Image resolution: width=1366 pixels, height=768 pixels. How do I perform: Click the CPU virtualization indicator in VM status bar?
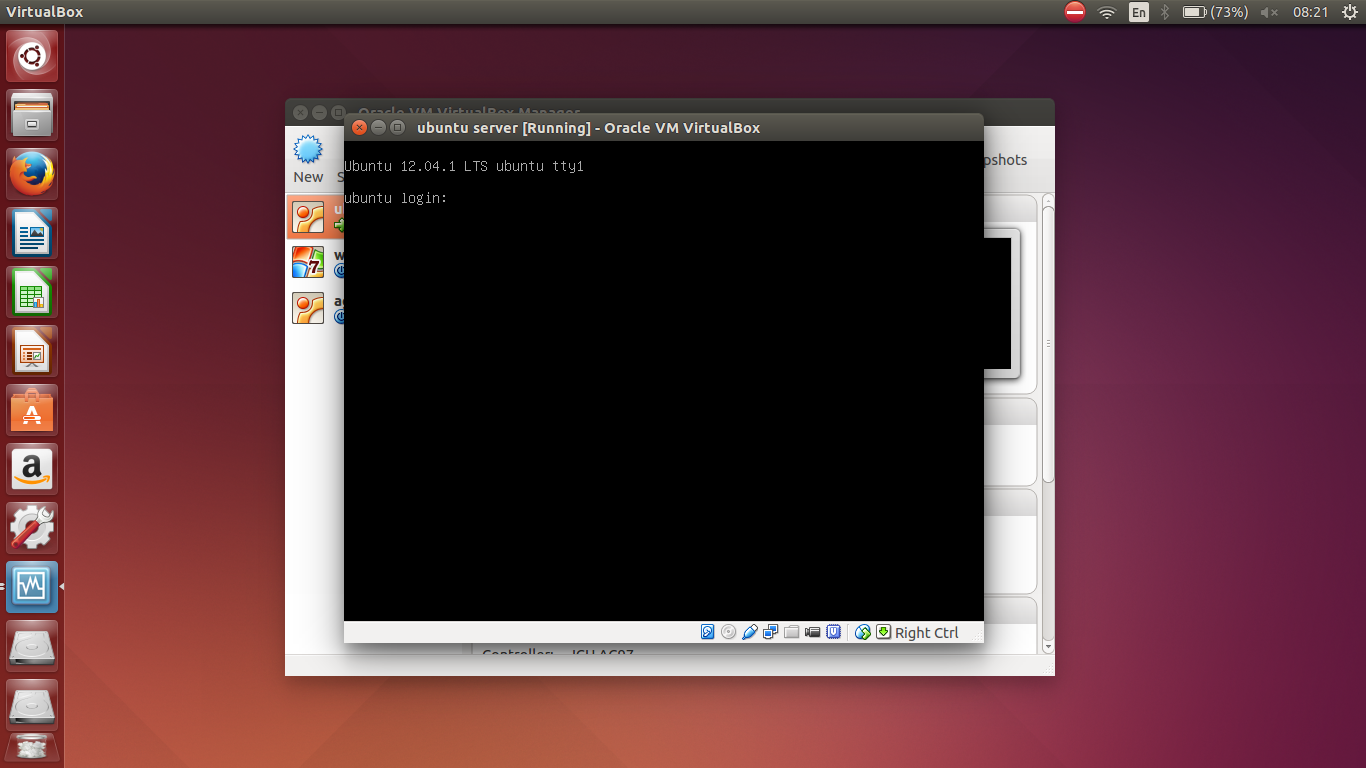pos(833,632)
